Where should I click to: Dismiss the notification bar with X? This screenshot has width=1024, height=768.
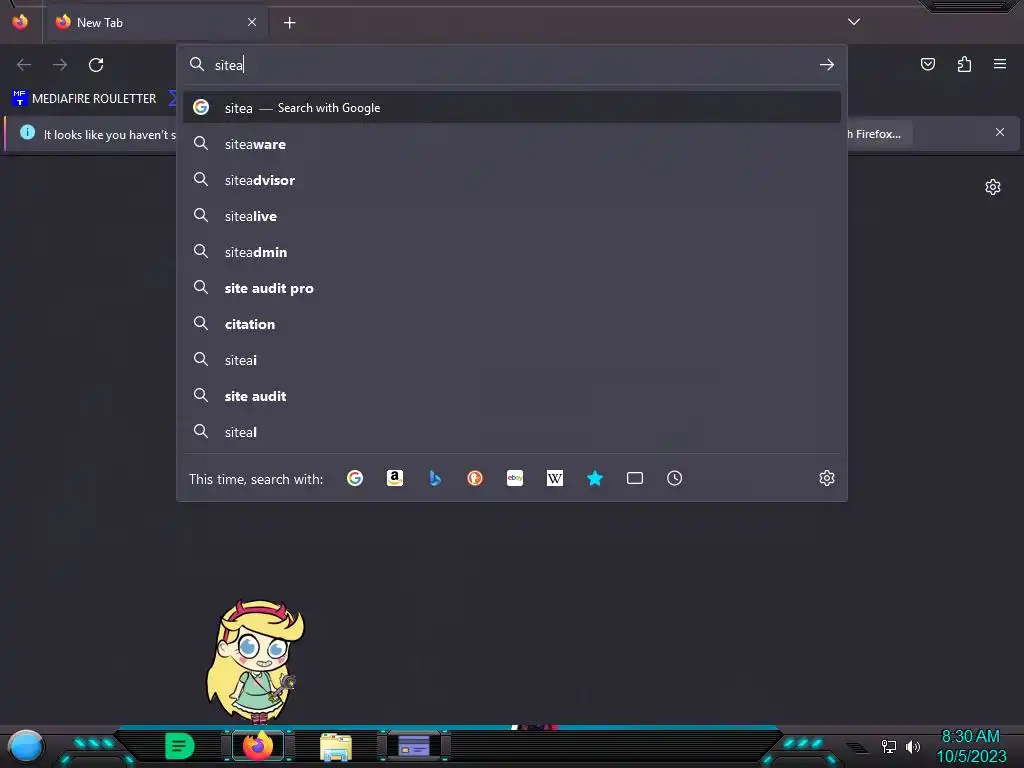click(1000, 133)
